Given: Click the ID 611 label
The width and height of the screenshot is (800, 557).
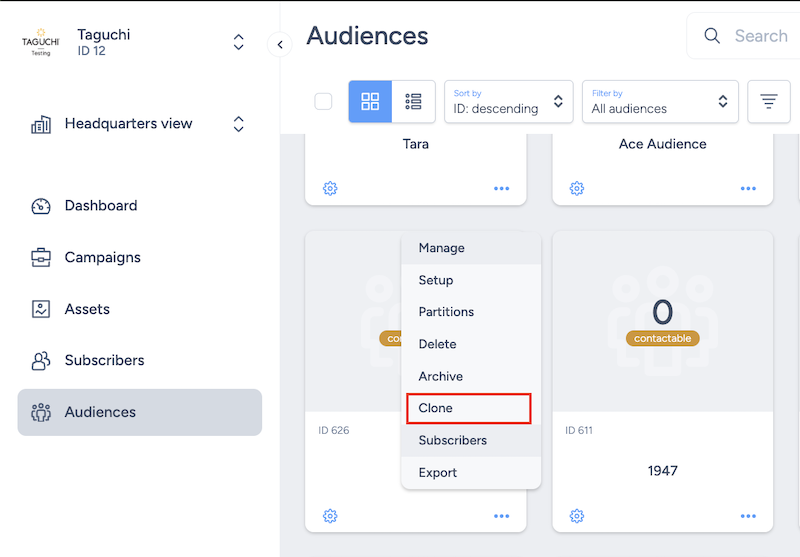Looking at the screenshot, I should (x=579, y=431).
